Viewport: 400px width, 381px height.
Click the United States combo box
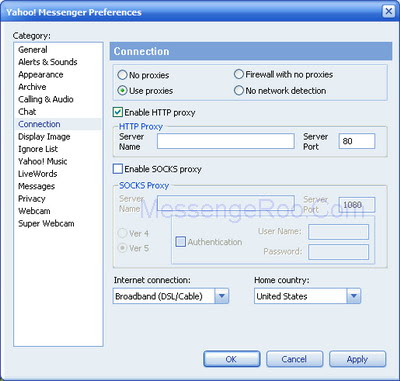[x=307, y=296]
